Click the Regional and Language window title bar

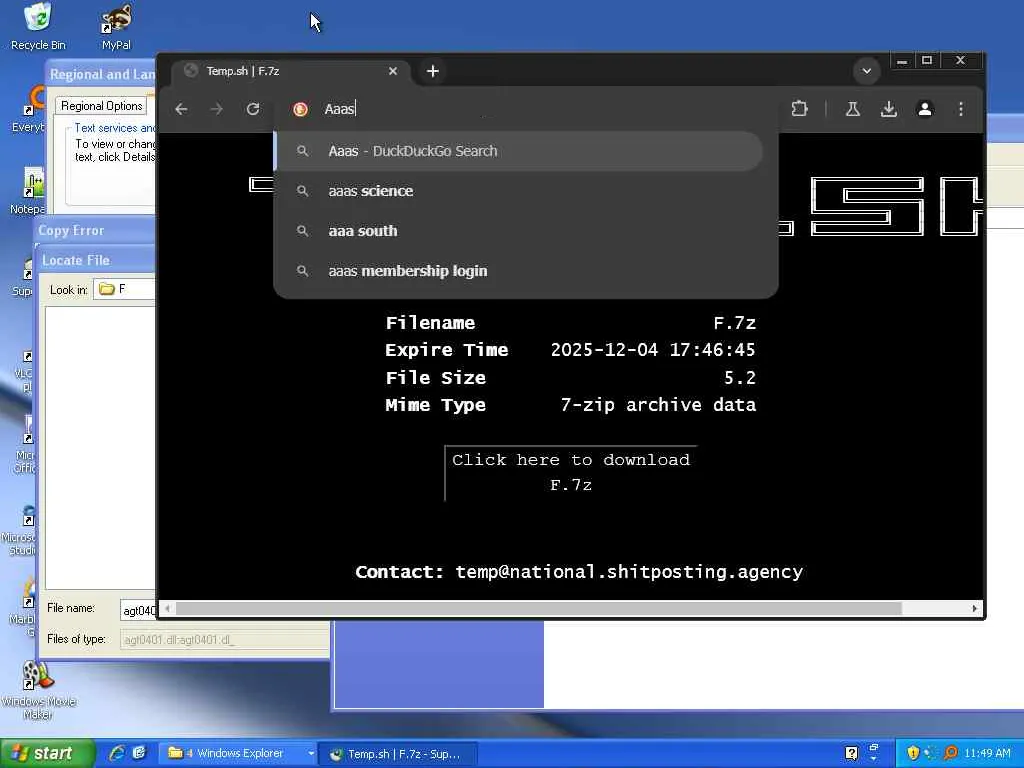(x=101, y=74)
